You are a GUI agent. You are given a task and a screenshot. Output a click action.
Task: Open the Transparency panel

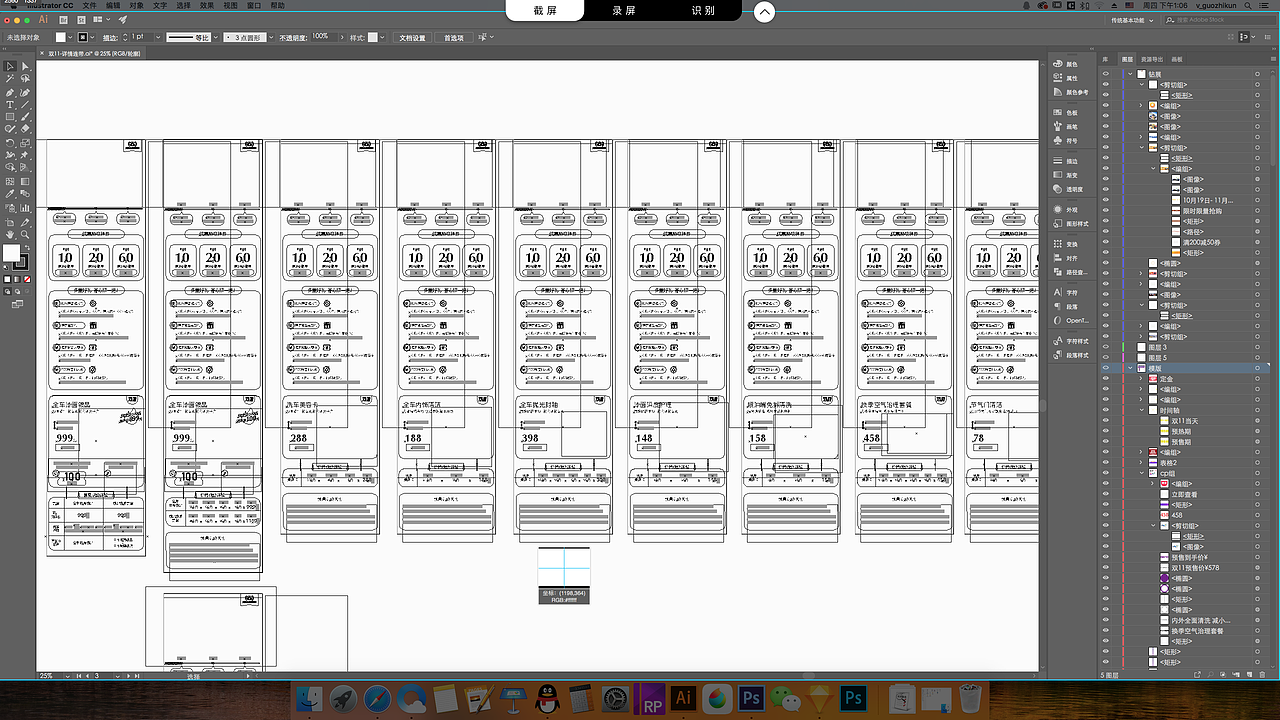point(1068,189)
